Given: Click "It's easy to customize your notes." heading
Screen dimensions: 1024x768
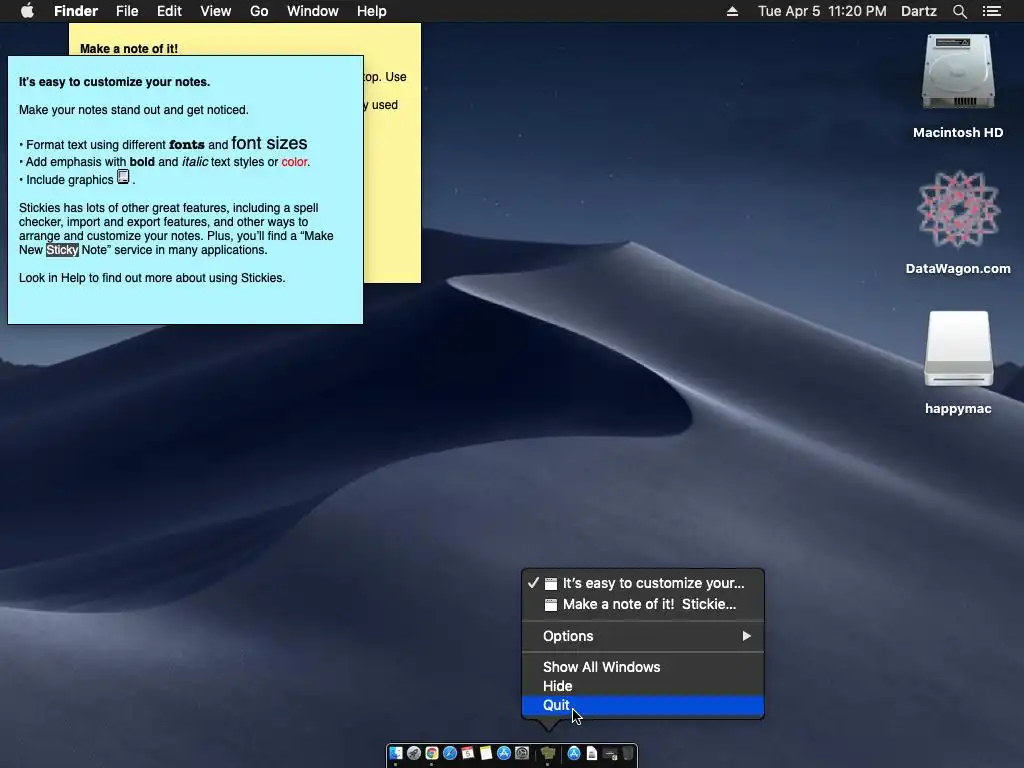Looking at the screenshot, I should 114,82.
